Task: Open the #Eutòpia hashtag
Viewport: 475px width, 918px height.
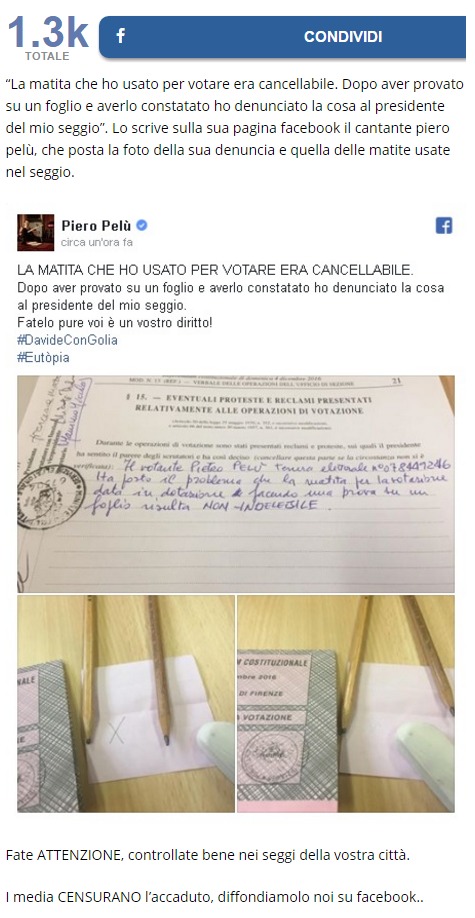Action: [43, 357]
